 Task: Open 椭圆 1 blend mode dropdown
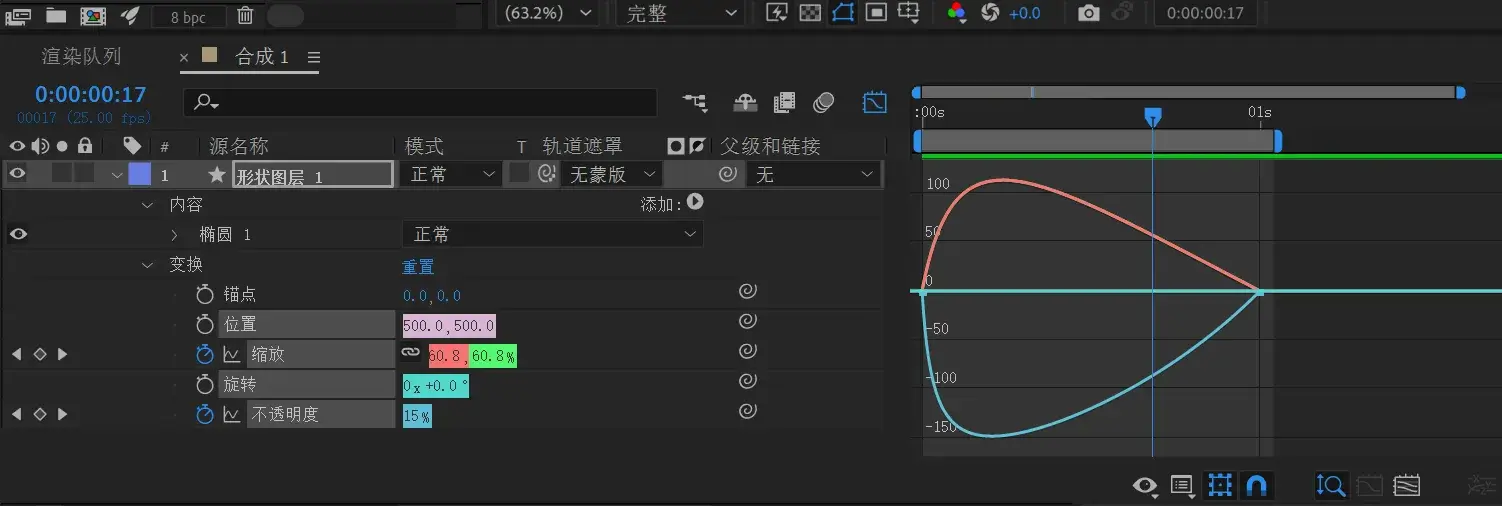coord(552,234)
